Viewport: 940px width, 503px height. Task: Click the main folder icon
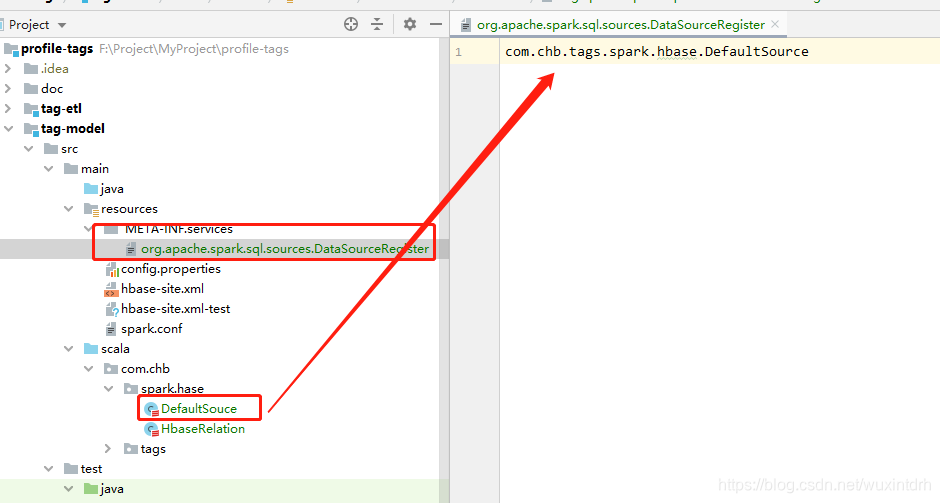click(71, 168)
